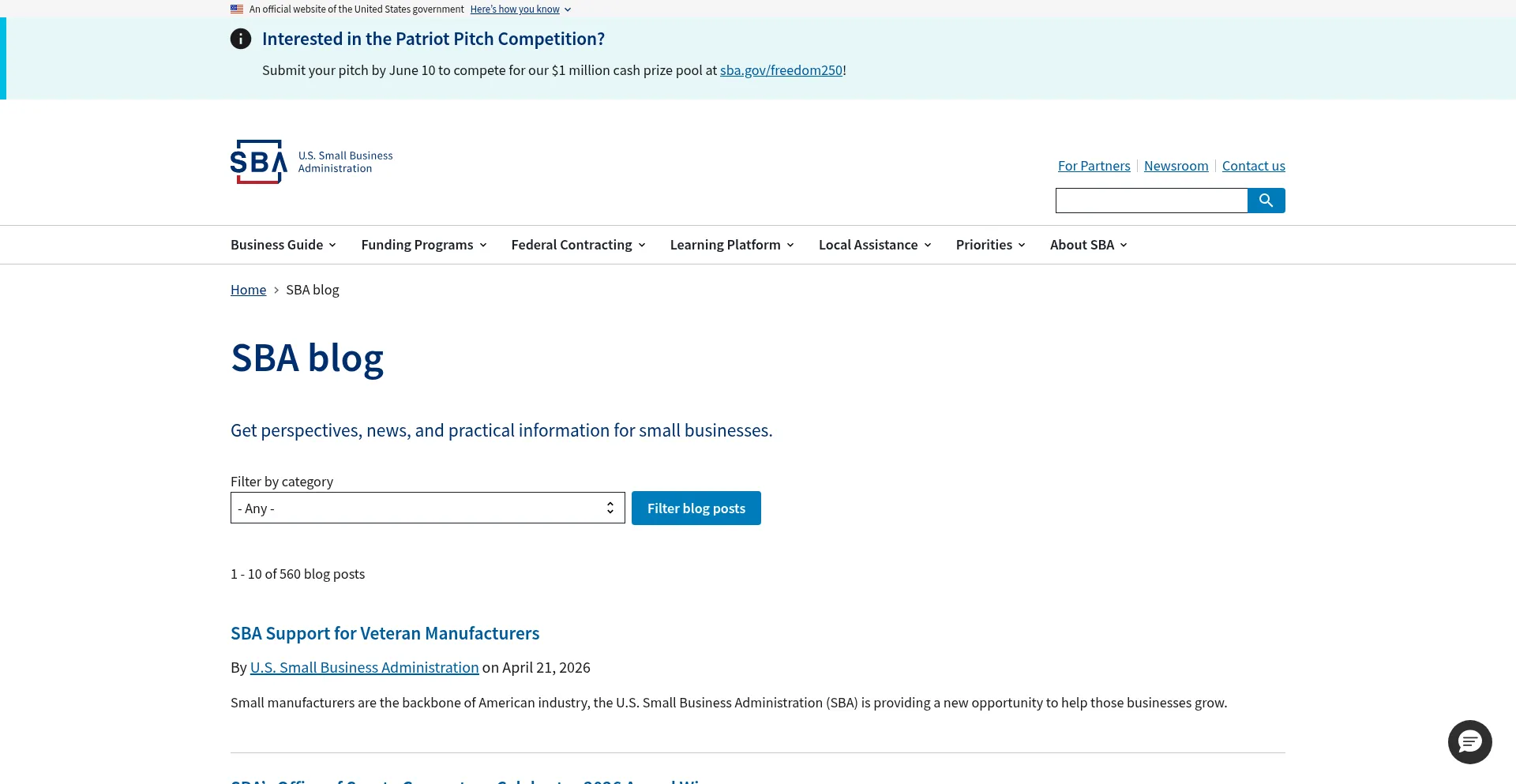Image resolution: width=1516 pixels, height=784 pixels.
Task: Expand the Here's how you know disclosure
Action: 520,9
